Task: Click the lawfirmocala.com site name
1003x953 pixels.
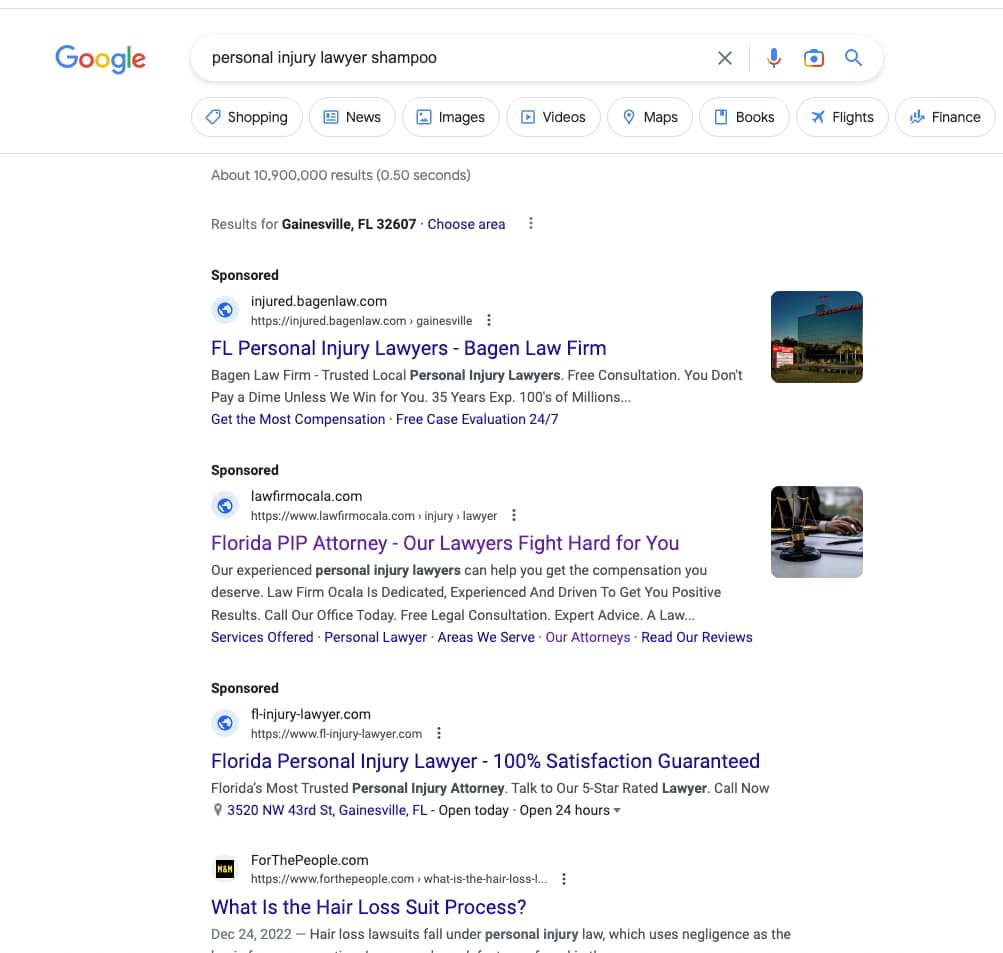Action: [306, 496]
